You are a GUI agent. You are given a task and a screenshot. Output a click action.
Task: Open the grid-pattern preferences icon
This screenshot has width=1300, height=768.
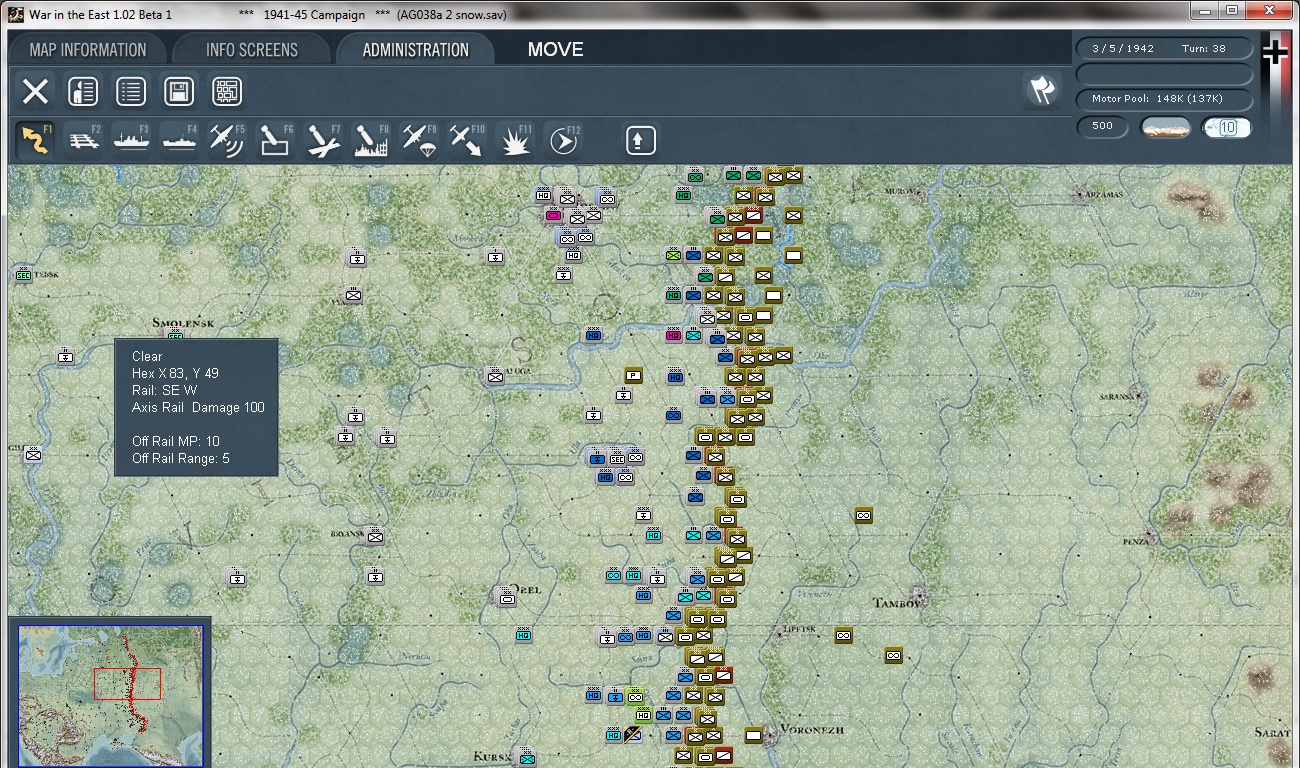[x=227, y=92]
